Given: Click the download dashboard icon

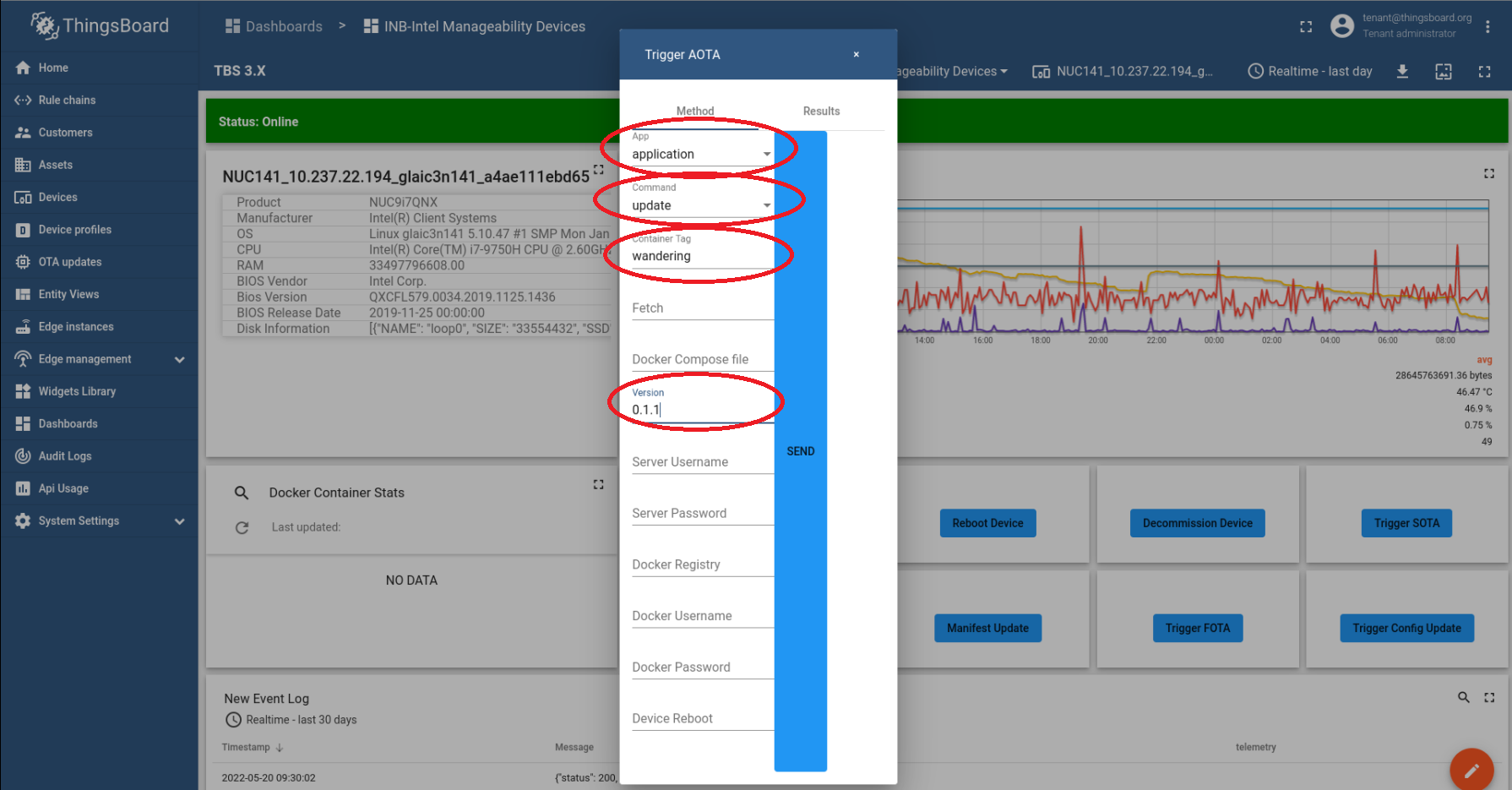Looking at the screenshot, I should coord(1402,71).
